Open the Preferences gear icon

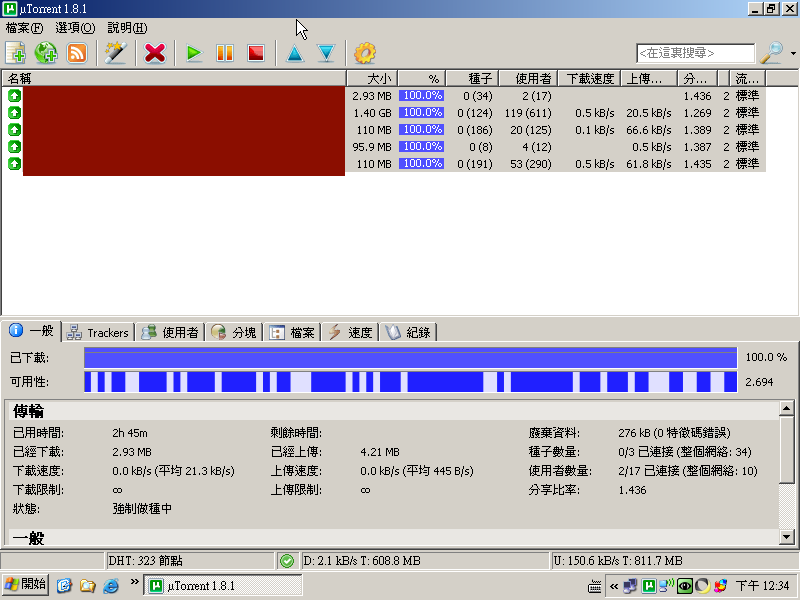coord(365,53)
